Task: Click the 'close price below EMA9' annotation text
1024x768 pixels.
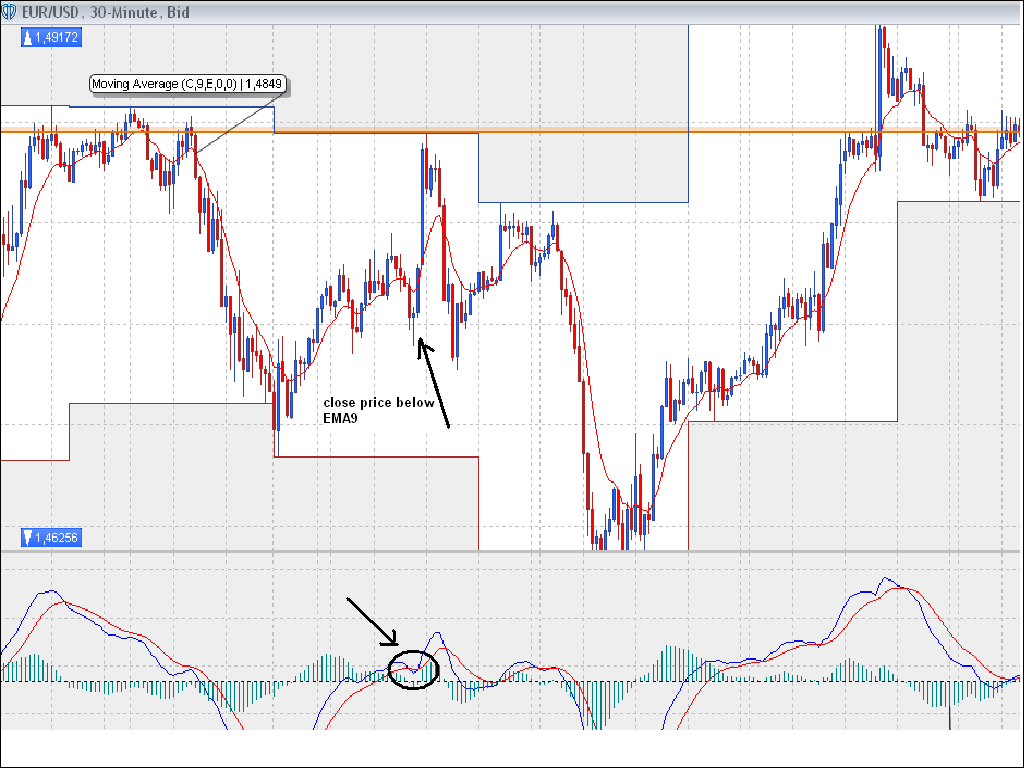Action: pyautogui.click(x=379, y=410)
